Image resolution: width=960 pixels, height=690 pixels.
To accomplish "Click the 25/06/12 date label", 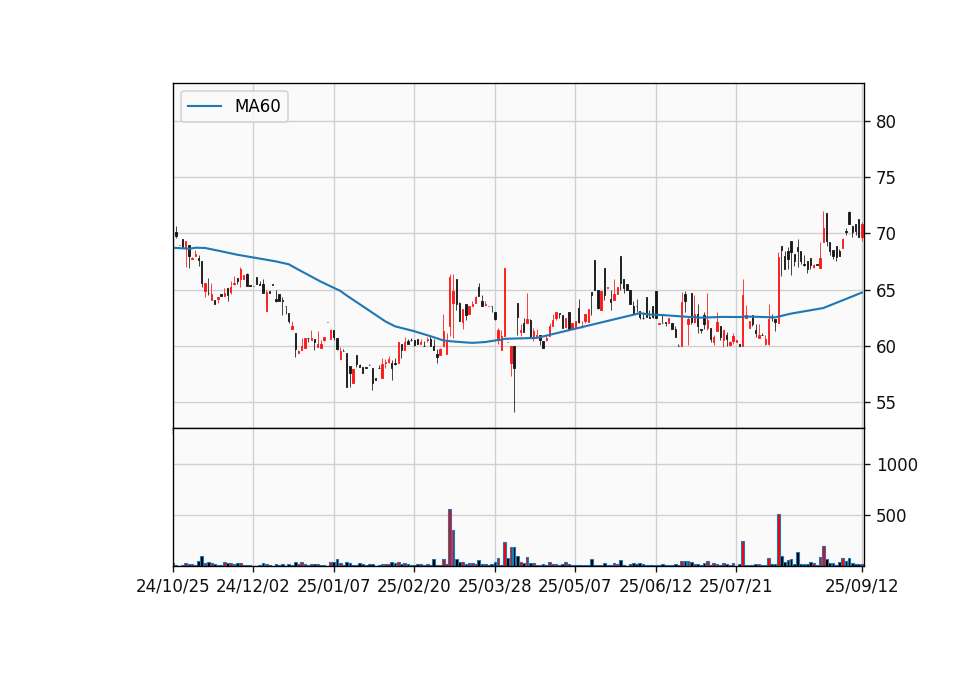I will click(656, 587).
